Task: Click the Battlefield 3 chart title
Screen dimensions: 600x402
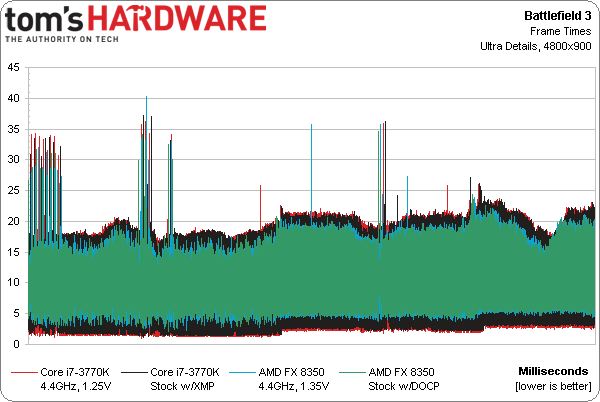Action: (x=558, y=16)
